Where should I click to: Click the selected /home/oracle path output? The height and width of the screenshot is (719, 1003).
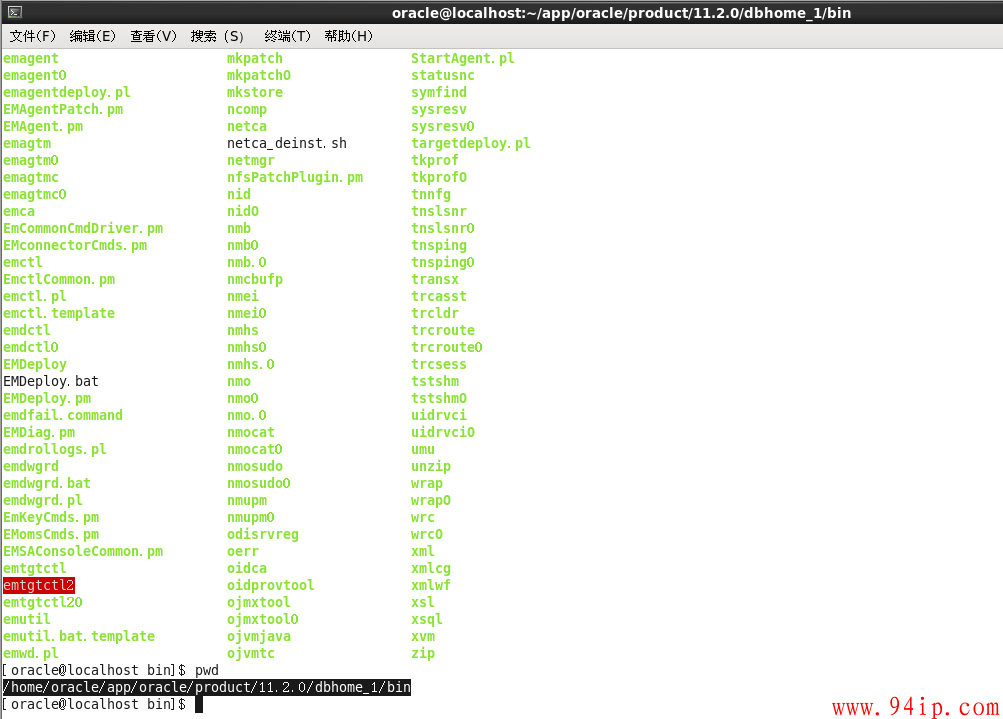tap(207, 687)
